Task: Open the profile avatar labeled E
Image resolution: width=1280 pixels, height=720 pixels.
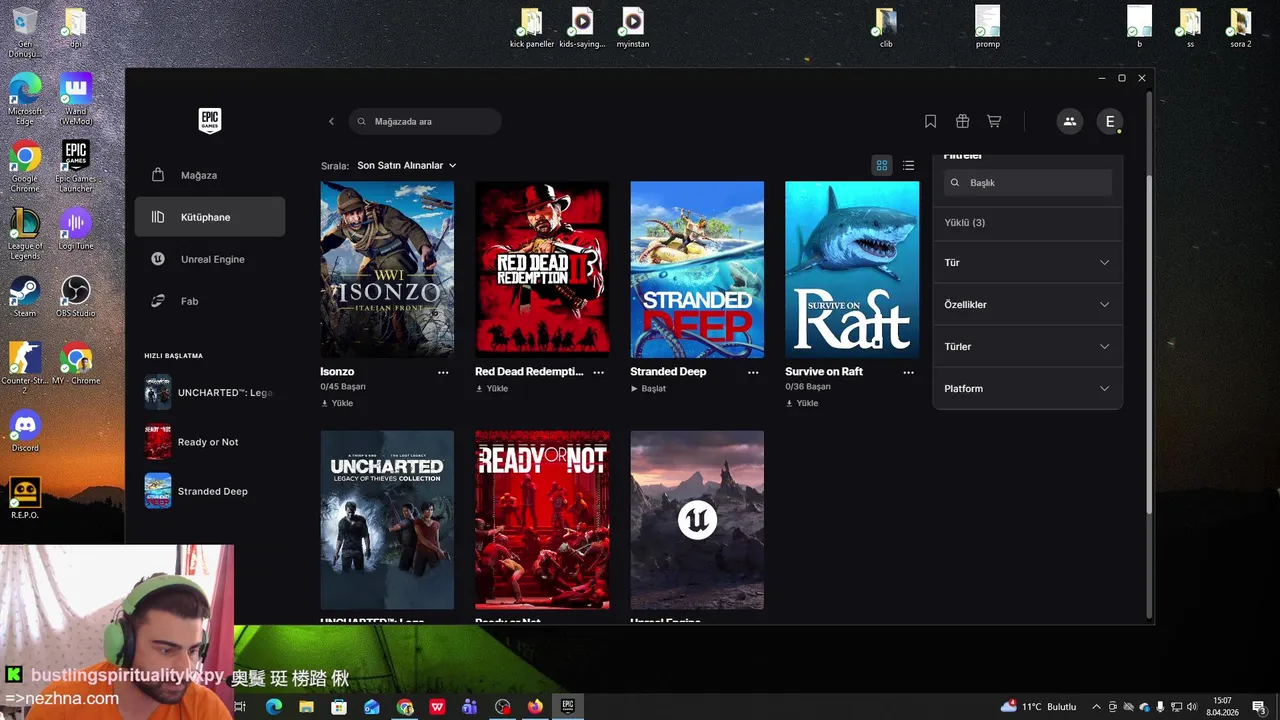Action: pyautogui.click(x=1109, y=121)
